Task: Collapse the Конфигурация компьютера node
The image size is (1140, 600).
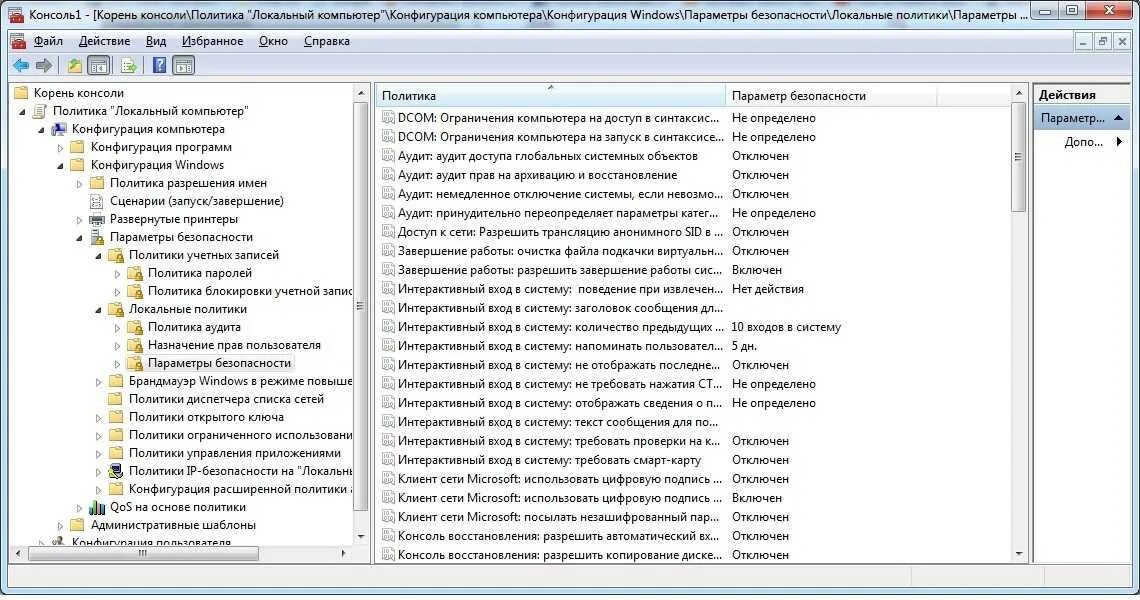Action: click(41, 129)
